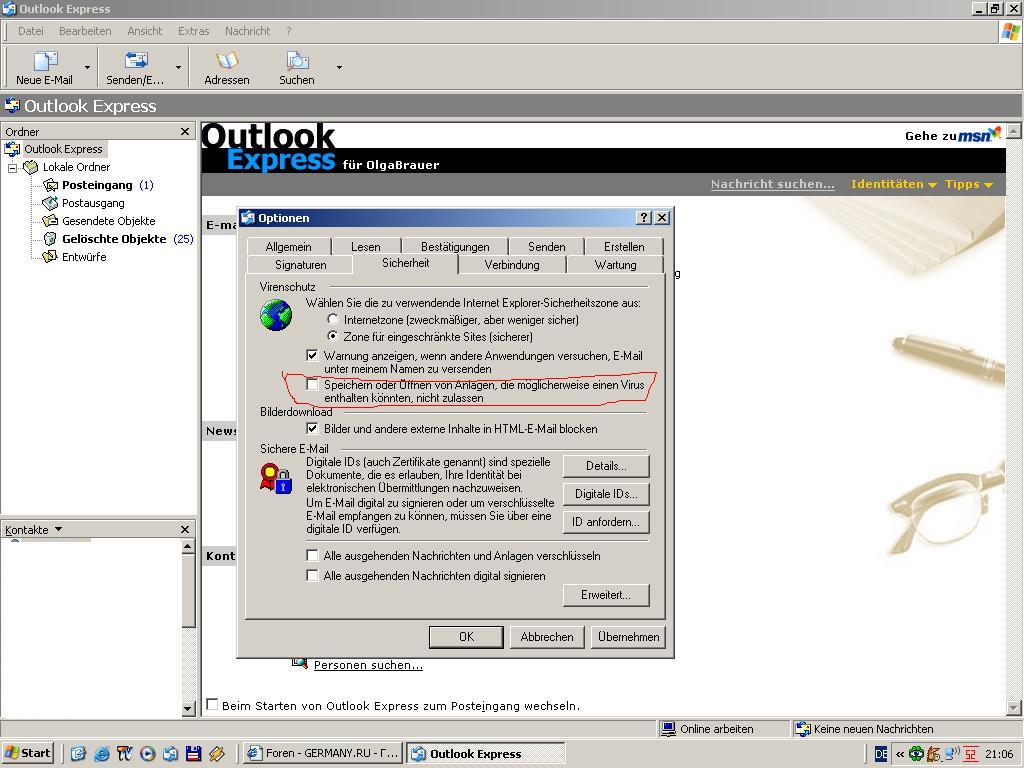This screenshot has height=768, width=1024.
Task: Click the certificate and lock icon under Sichere E-Mail
Action: [276, 477]
